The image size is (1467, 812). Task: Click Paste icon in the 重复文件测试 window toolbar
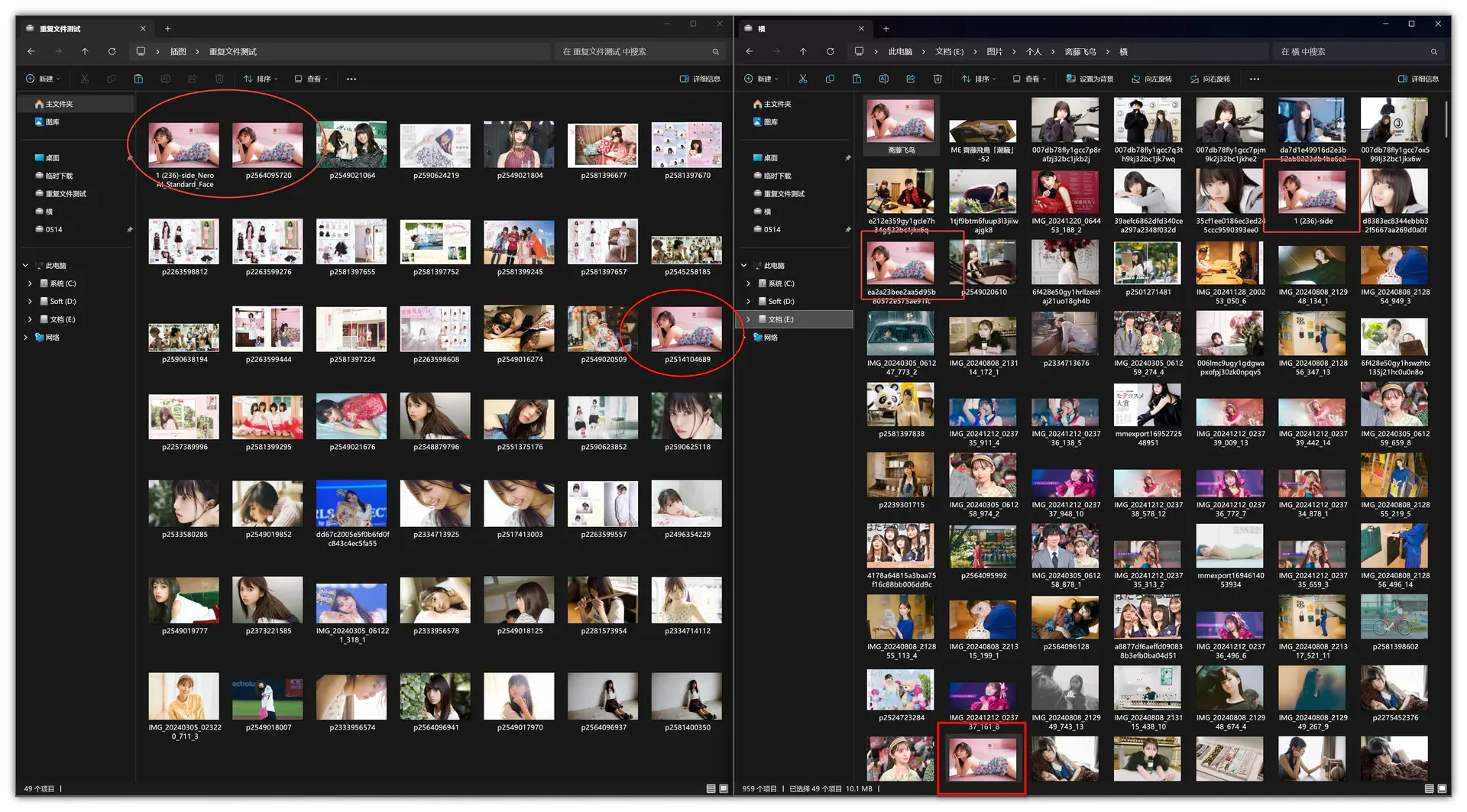coord(138,79)
